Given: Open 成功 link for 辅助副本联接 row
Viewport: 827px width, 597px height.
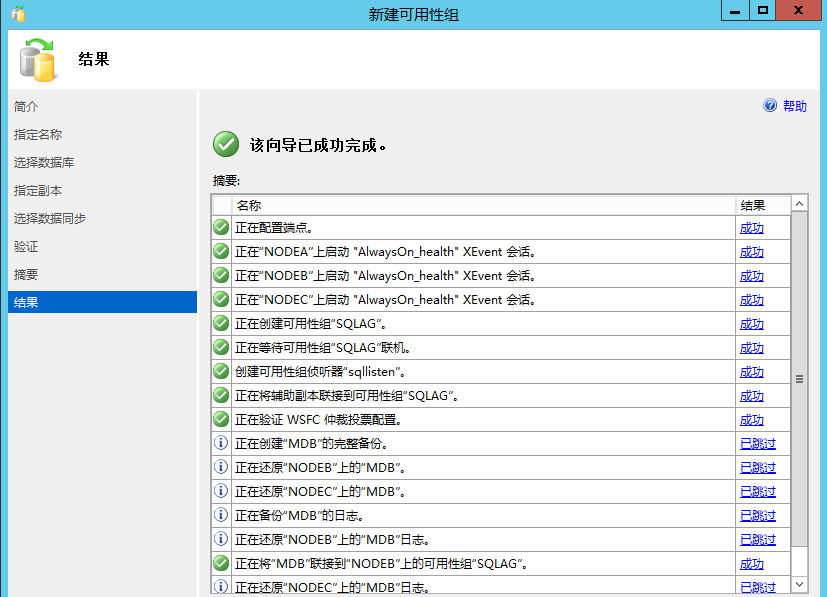Looking at the screenshot, I should point(752,396).
